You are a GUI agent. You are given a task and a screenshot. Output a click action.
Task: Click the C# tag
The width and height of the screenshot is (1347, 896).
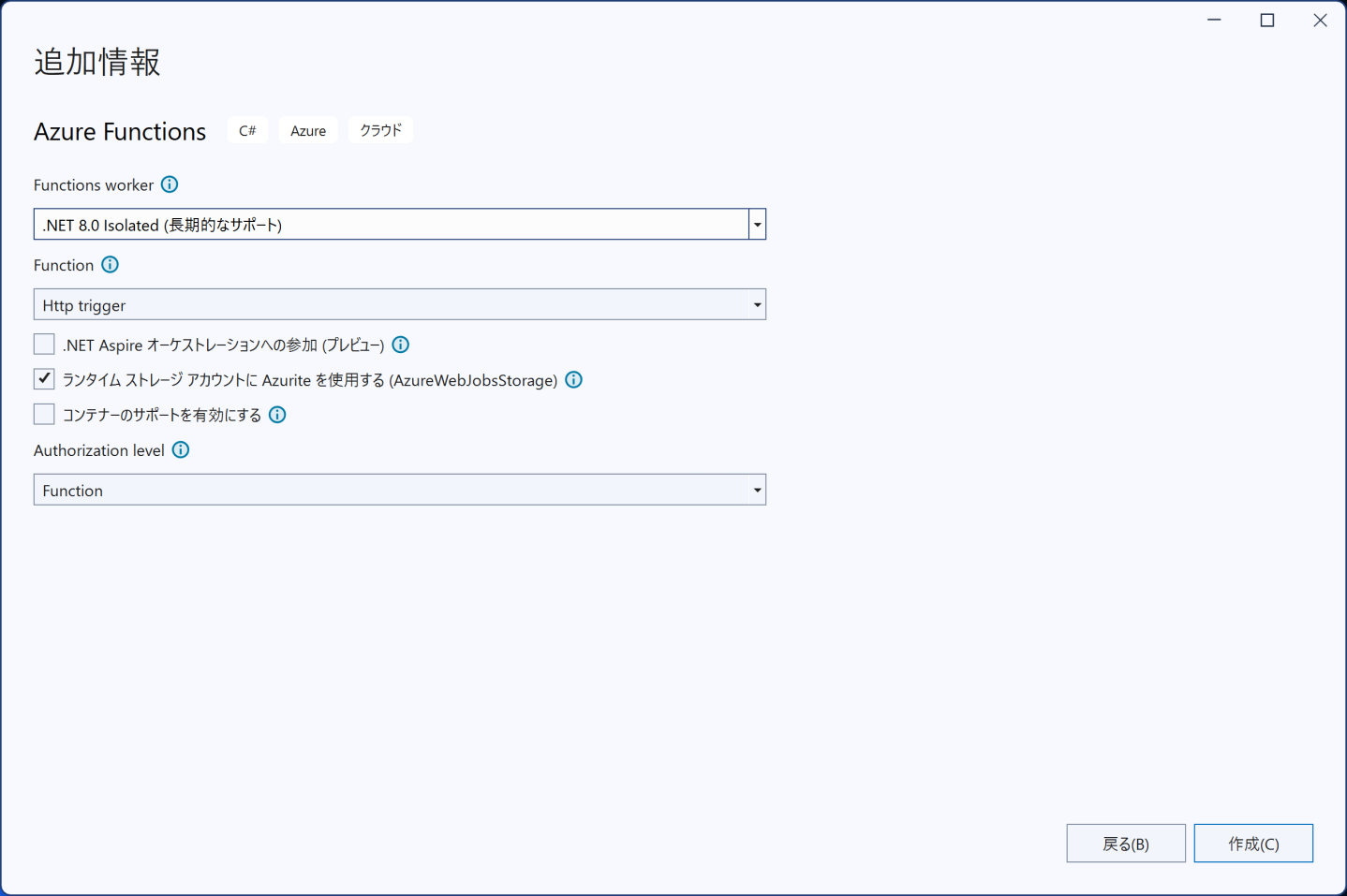pos(247,130)
